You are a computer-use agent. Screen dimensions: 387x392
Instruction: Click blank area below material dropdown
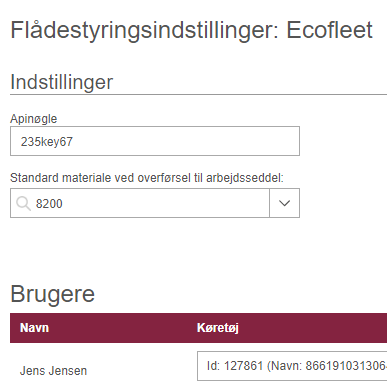(155, 247)
